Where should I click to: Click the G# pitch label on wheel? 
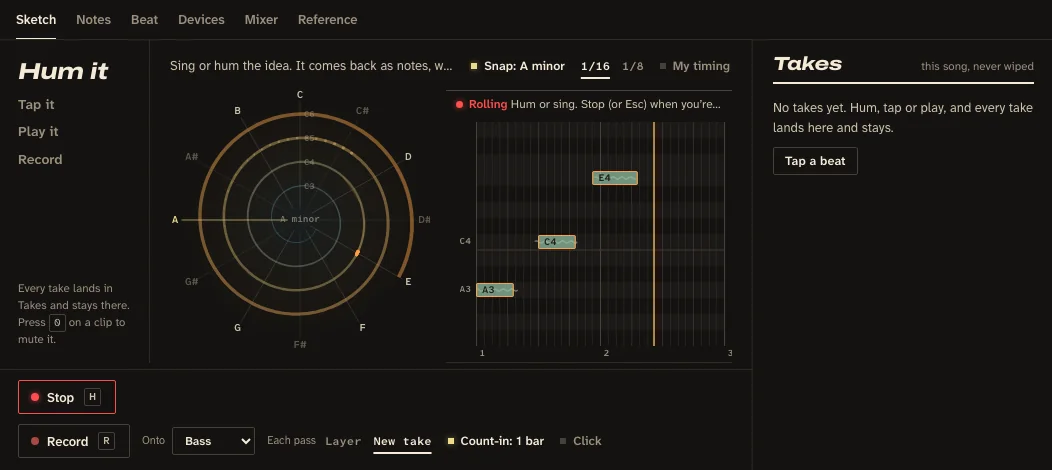tap(192, 282)
